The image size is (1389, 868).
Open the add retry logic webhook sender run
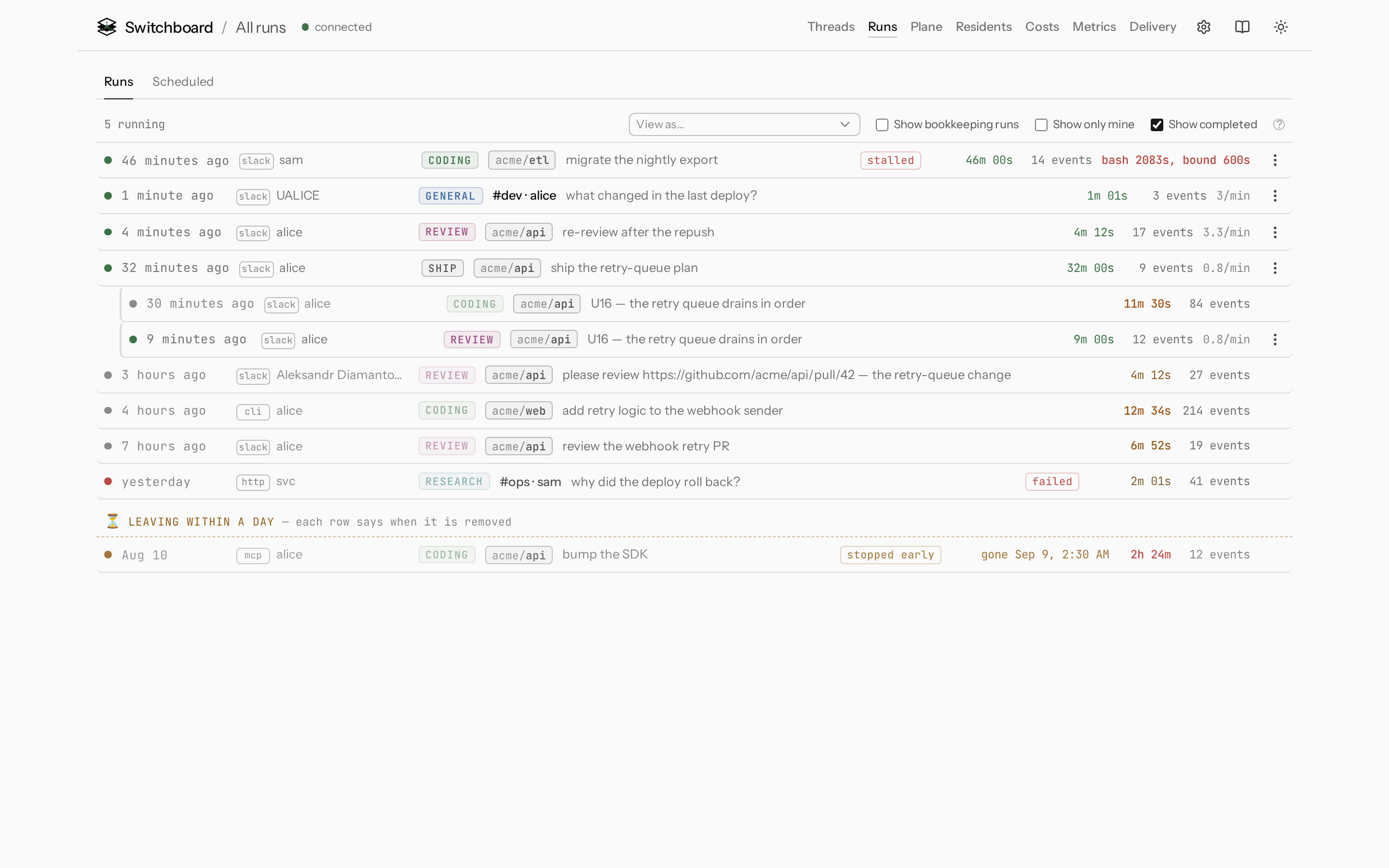point(694,410)
